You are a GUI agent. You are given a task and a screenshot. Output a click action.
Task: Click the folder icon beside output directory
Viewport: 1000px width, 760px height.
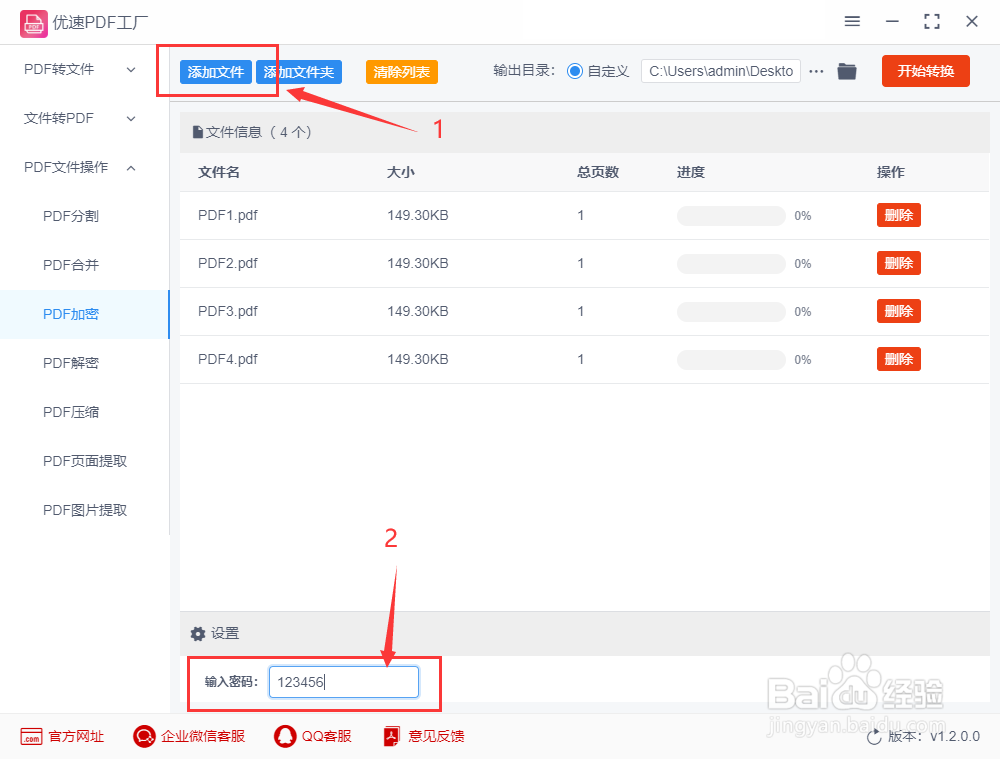(x=846, y=71)
